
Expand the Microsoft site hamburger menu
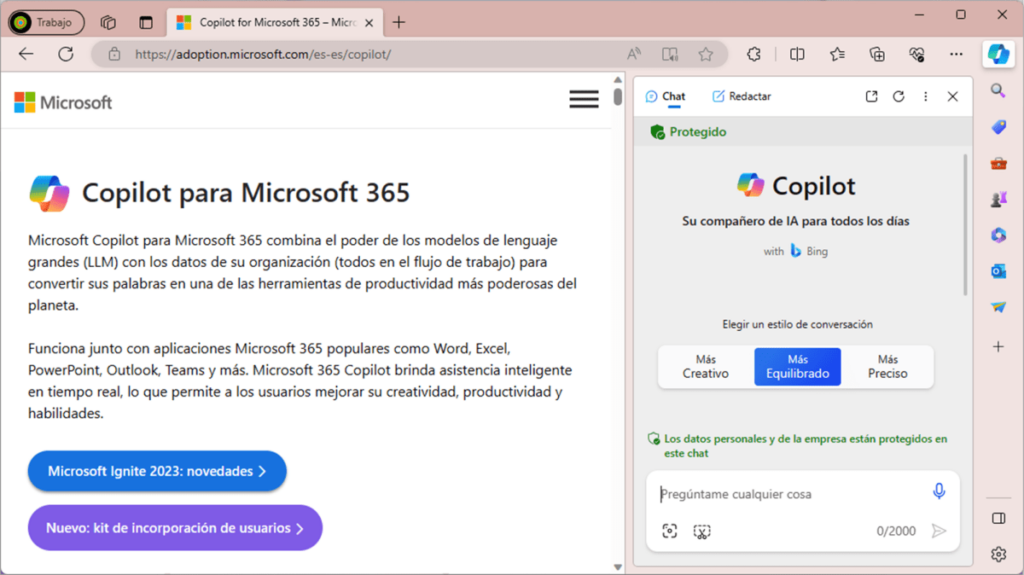[584, 99]
